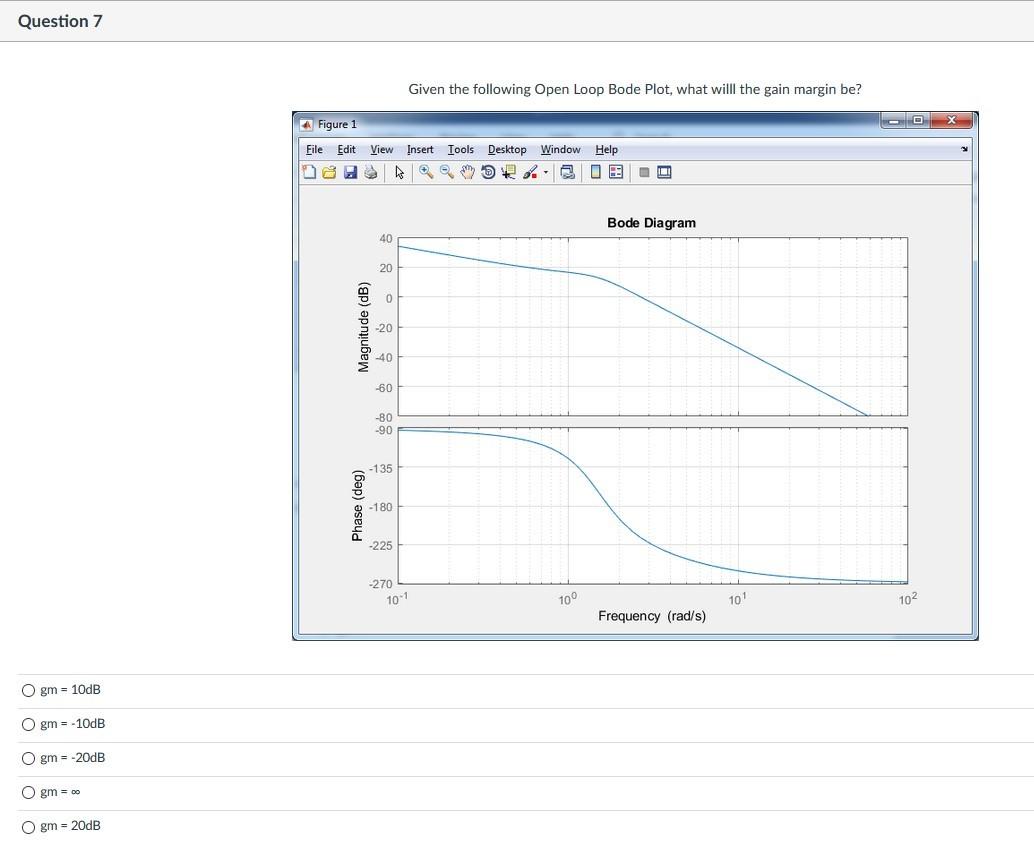Select answer gm = 10dB
The width and height of the screenshot is (1034, 857).
click(x=28, y=689)
